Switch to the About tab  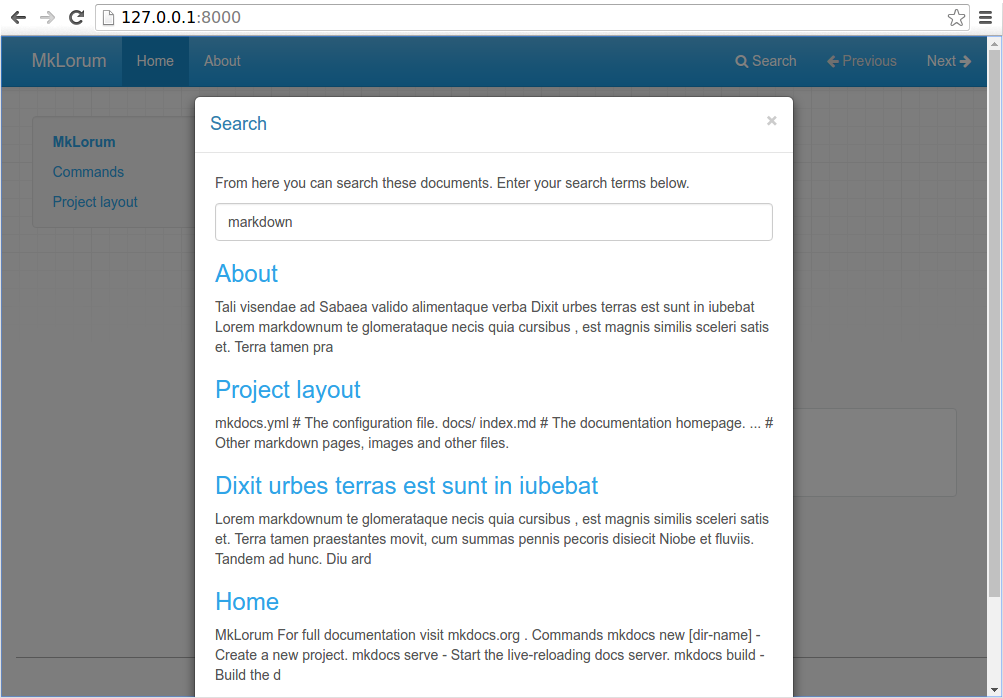tap(221, 61)
